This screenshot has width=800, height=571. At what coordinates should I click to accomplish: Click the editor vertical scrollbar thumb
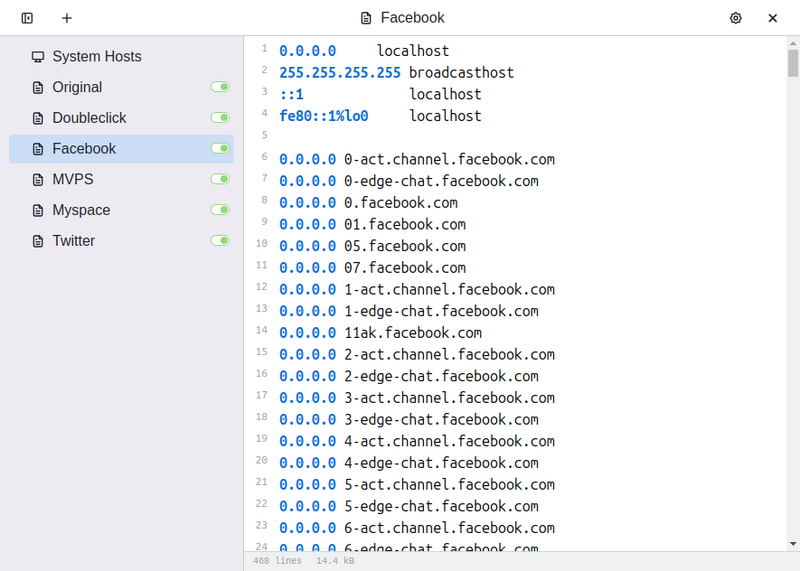tap(793, 63)
